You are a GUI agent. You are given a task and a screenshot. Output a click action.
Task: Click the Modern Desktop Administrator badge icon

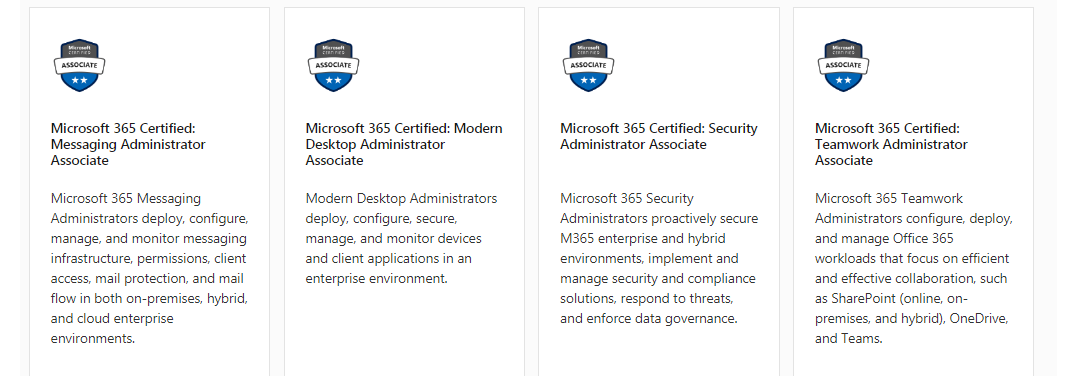[x=334, y=65]
